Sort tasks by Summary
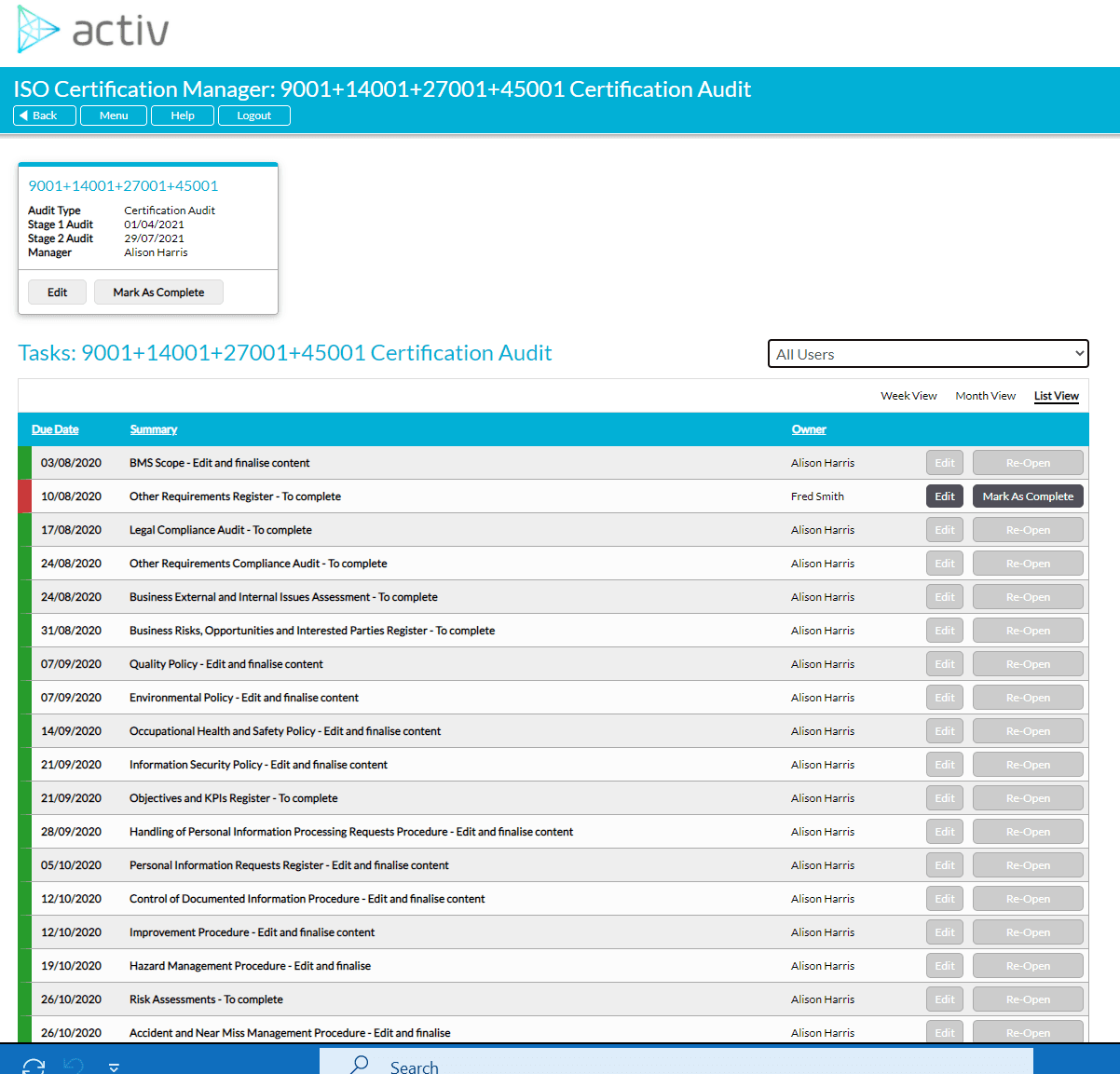 [153, 428]
